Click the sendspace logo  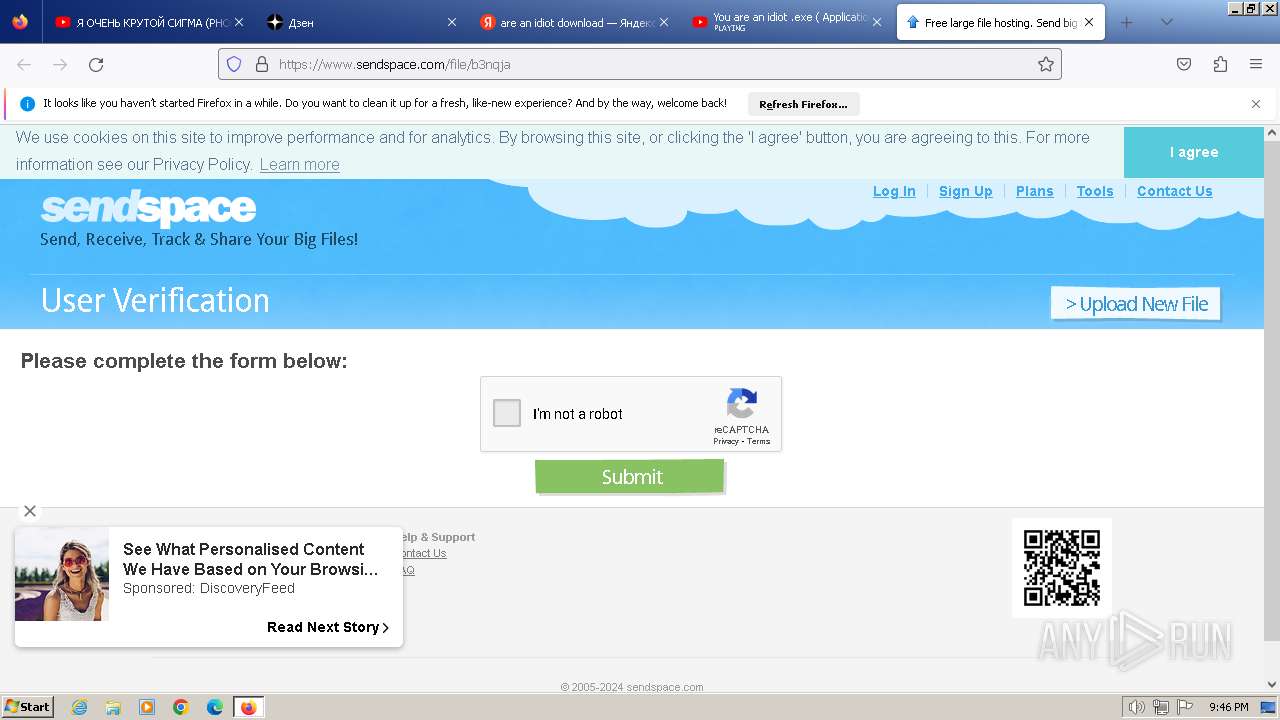pyautogui.click(x=148, y=208)
